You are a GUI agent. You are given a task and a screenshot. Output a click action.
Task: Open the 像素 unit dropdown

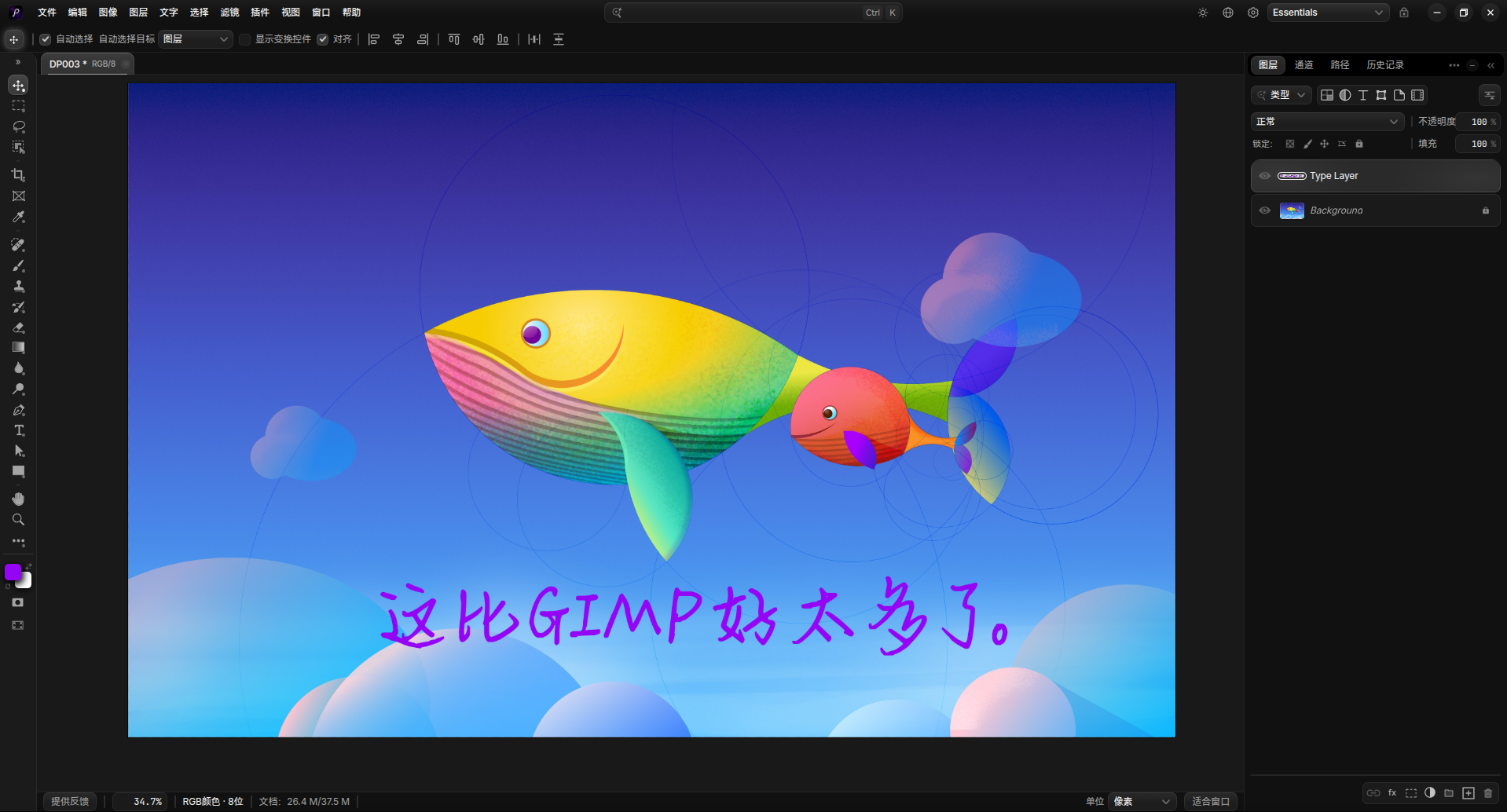click(1142, 801)
